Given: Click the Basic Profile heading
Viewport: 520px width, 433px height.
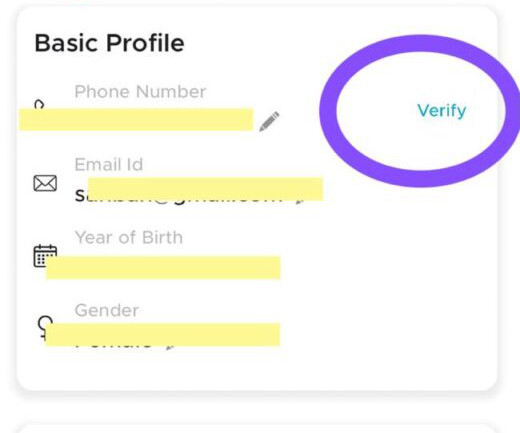Looking at the screenshot, I should point(109,43).
